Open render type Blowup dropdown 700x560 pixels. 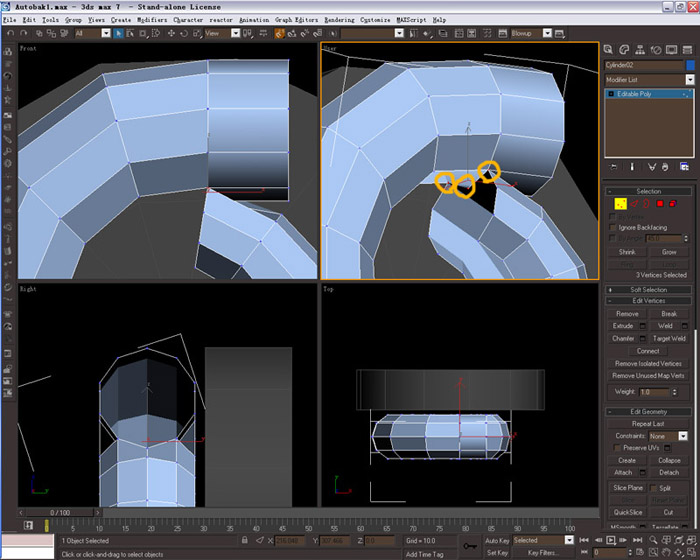coord(531,33)
